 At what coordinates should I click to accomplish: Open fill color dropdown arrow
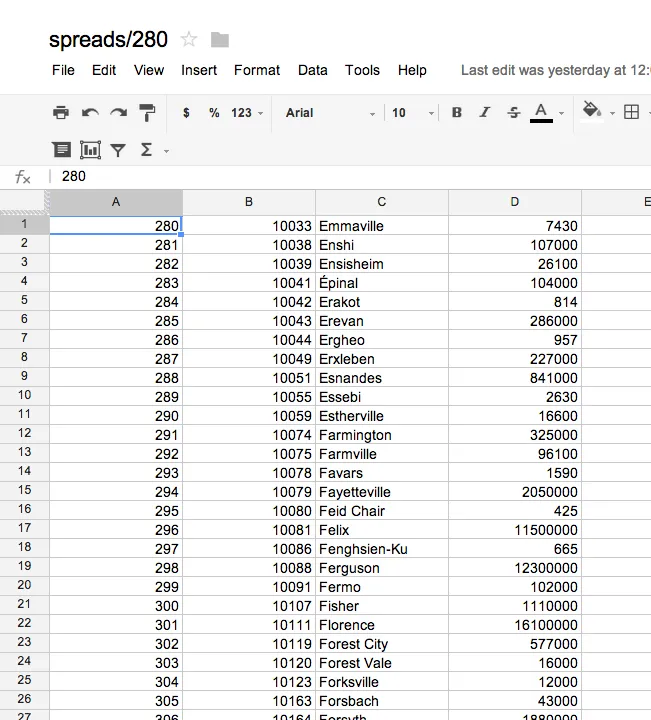[612, 113]
